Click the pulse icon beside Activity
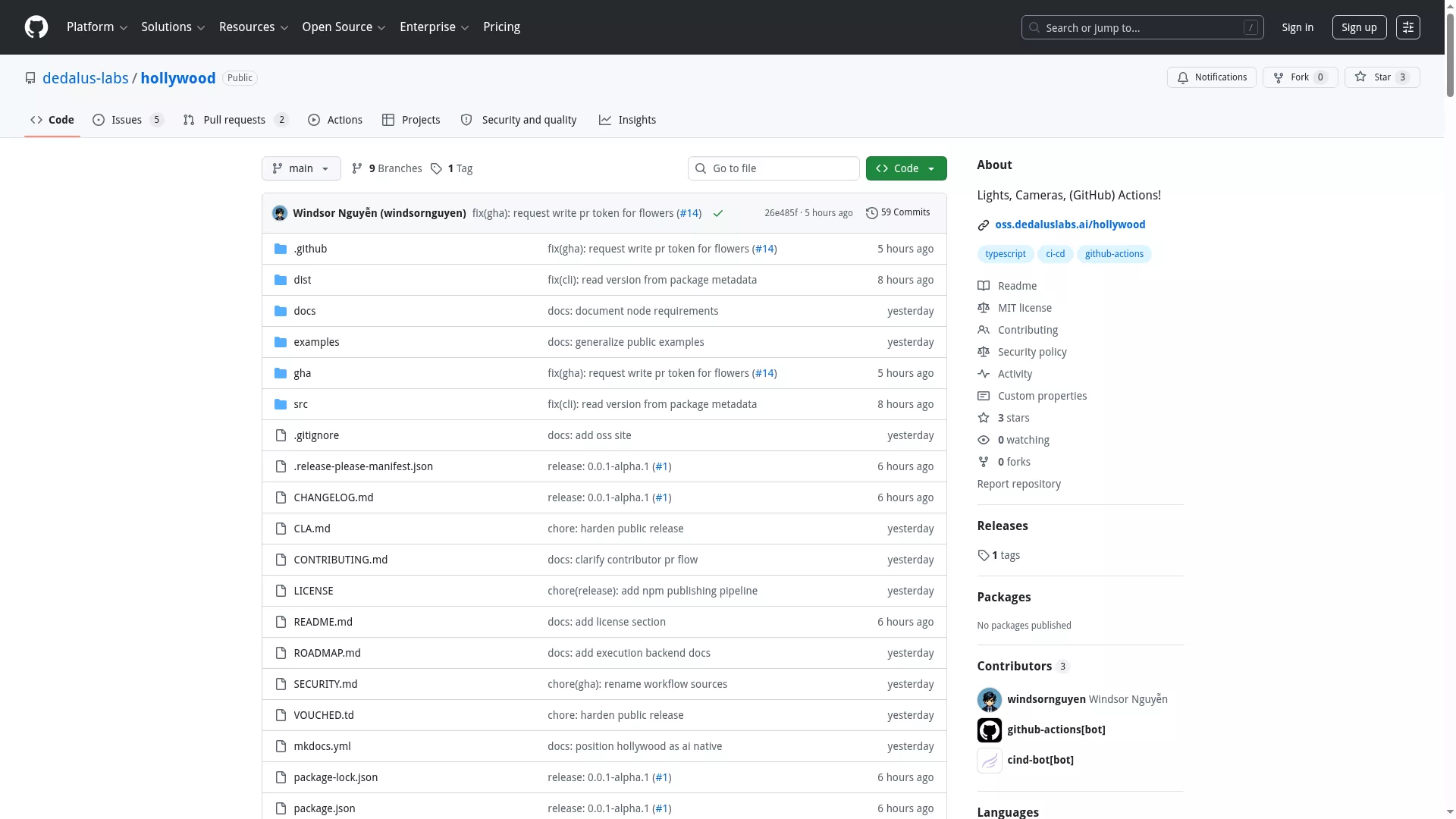This screenshot has width=1456, height=819. point(984,374)
